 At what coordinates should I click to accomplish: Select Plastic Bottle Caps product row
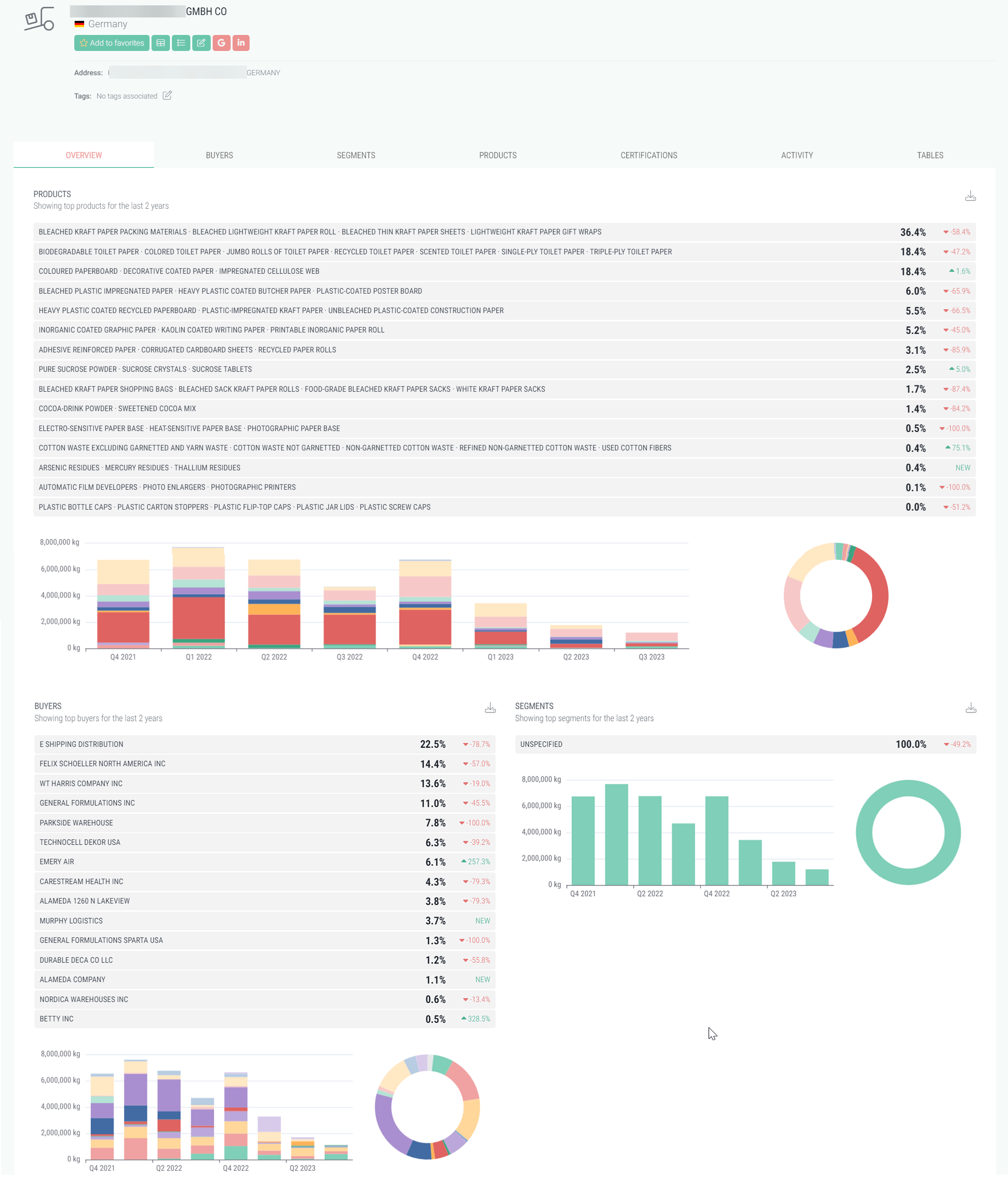504,507
